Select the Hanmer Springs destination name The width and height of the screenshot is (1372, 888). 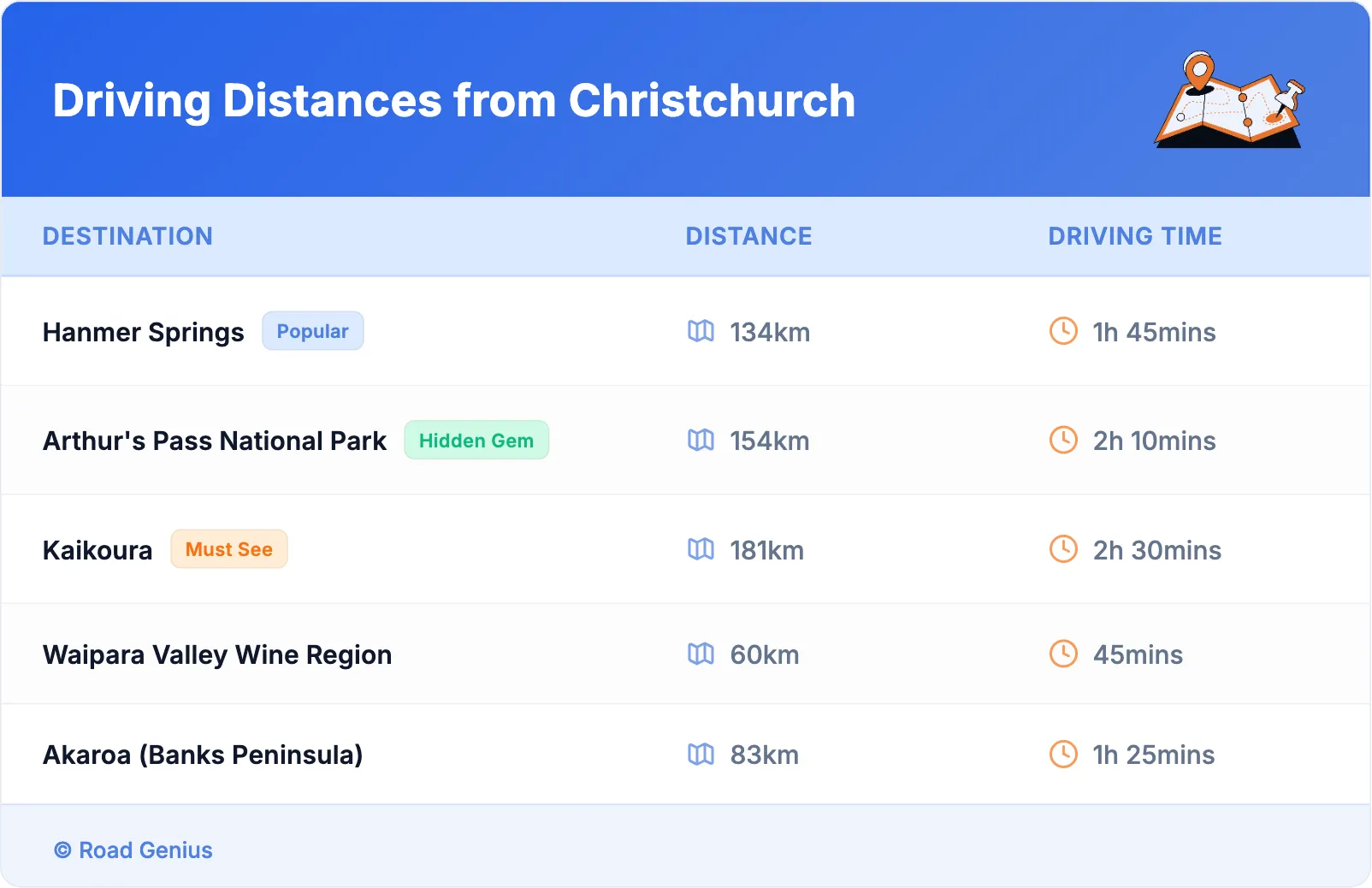(x=144, y=332)
